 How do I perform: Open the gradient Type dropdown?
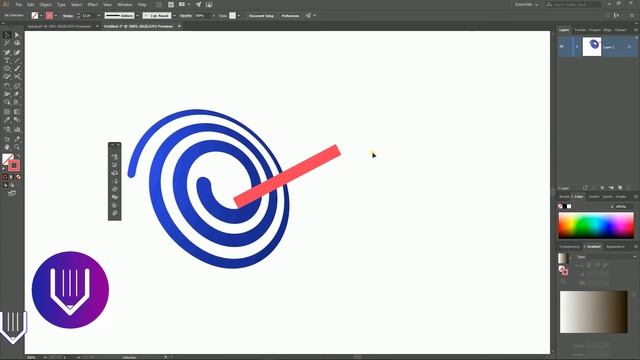pos(606,257)
